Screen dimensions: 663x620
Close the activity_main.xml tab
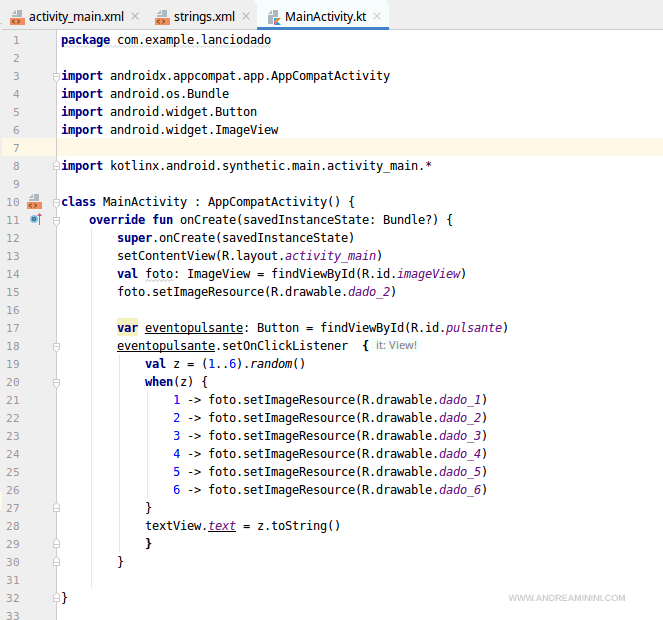(135, 16)
